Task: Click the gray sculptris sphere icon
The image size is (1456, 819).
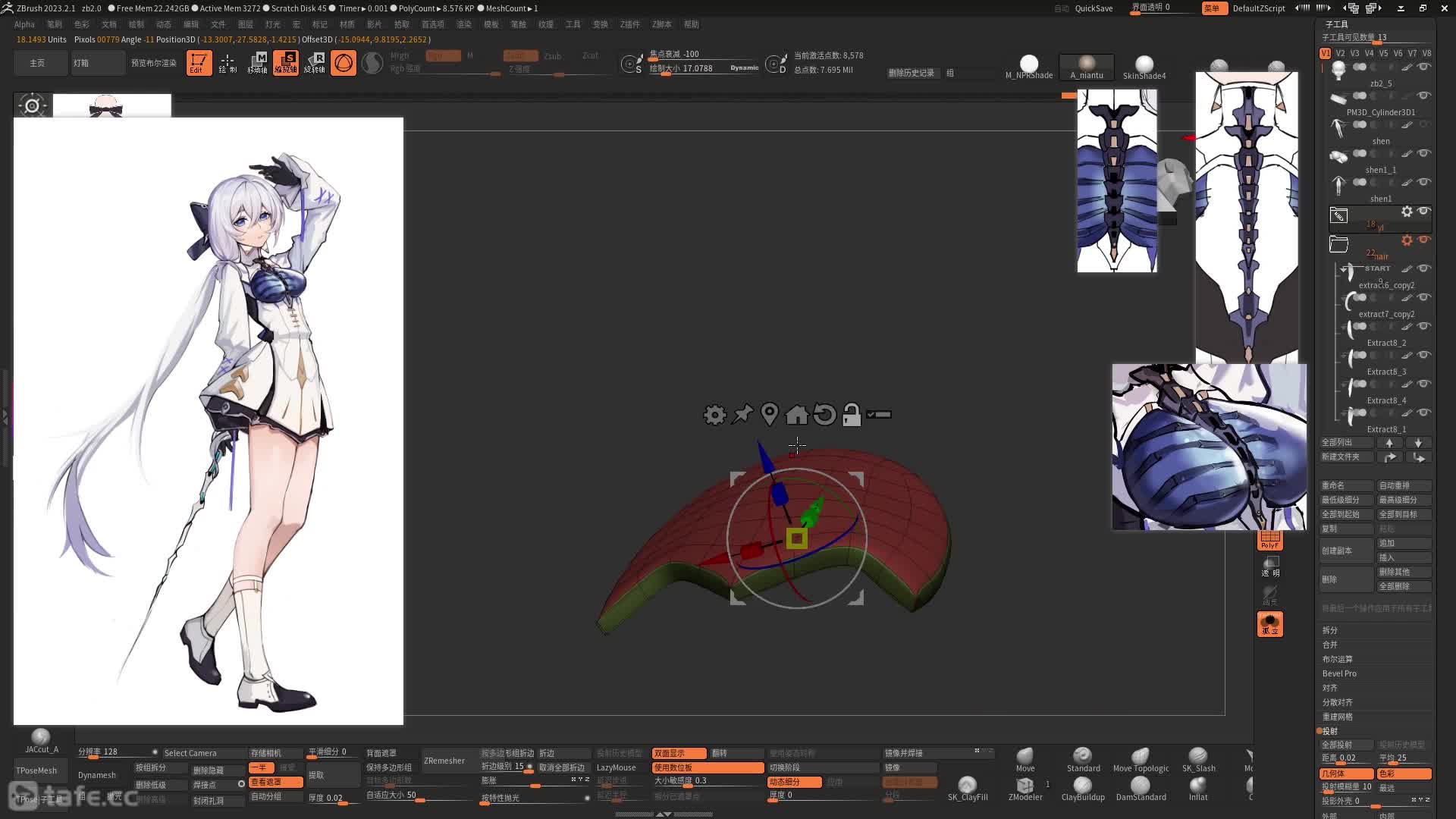Action: click(372, 63)
